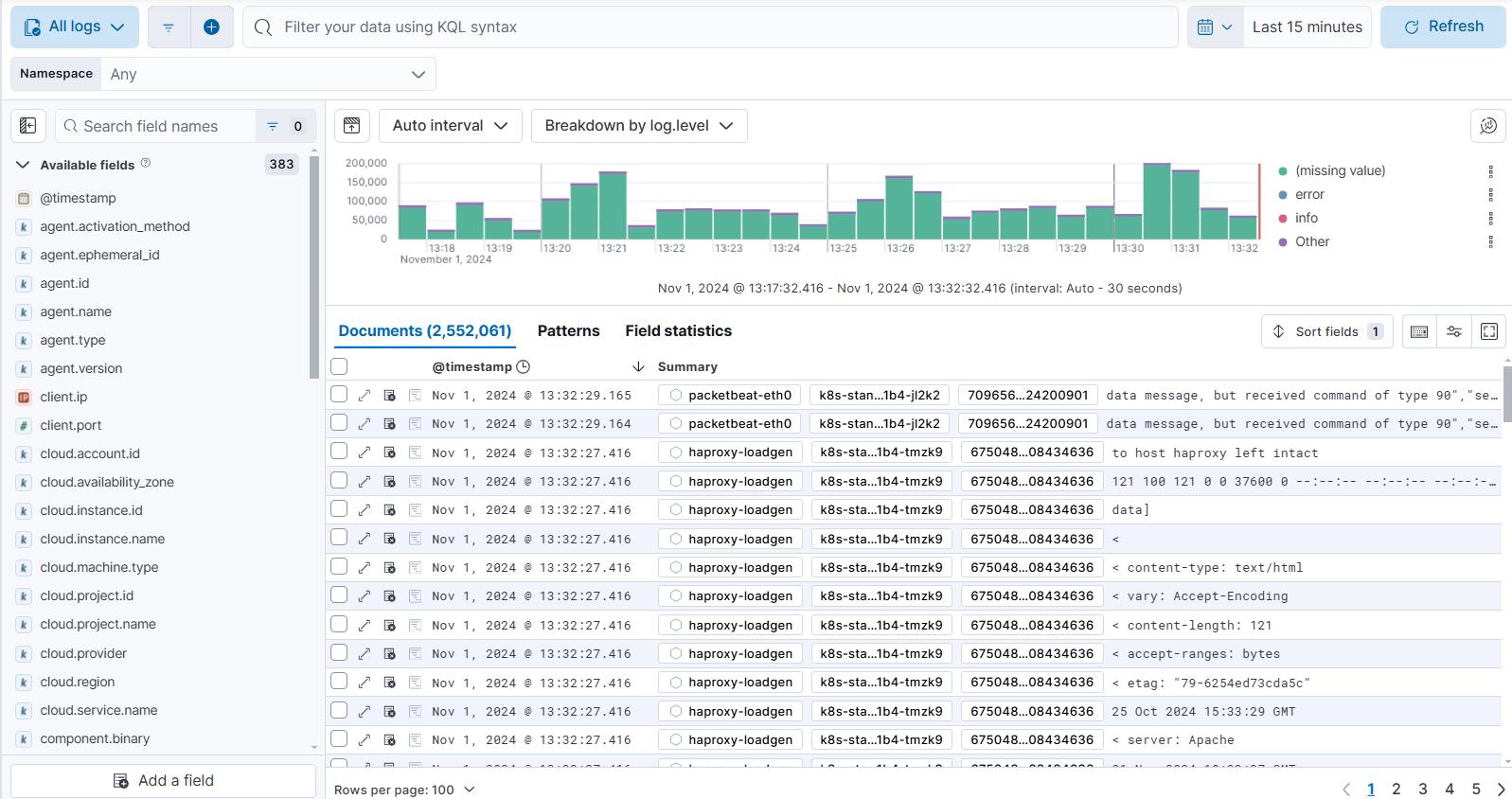1512x799 pixels.
Task: Switch to the Patterns tab
Action: 568,331
